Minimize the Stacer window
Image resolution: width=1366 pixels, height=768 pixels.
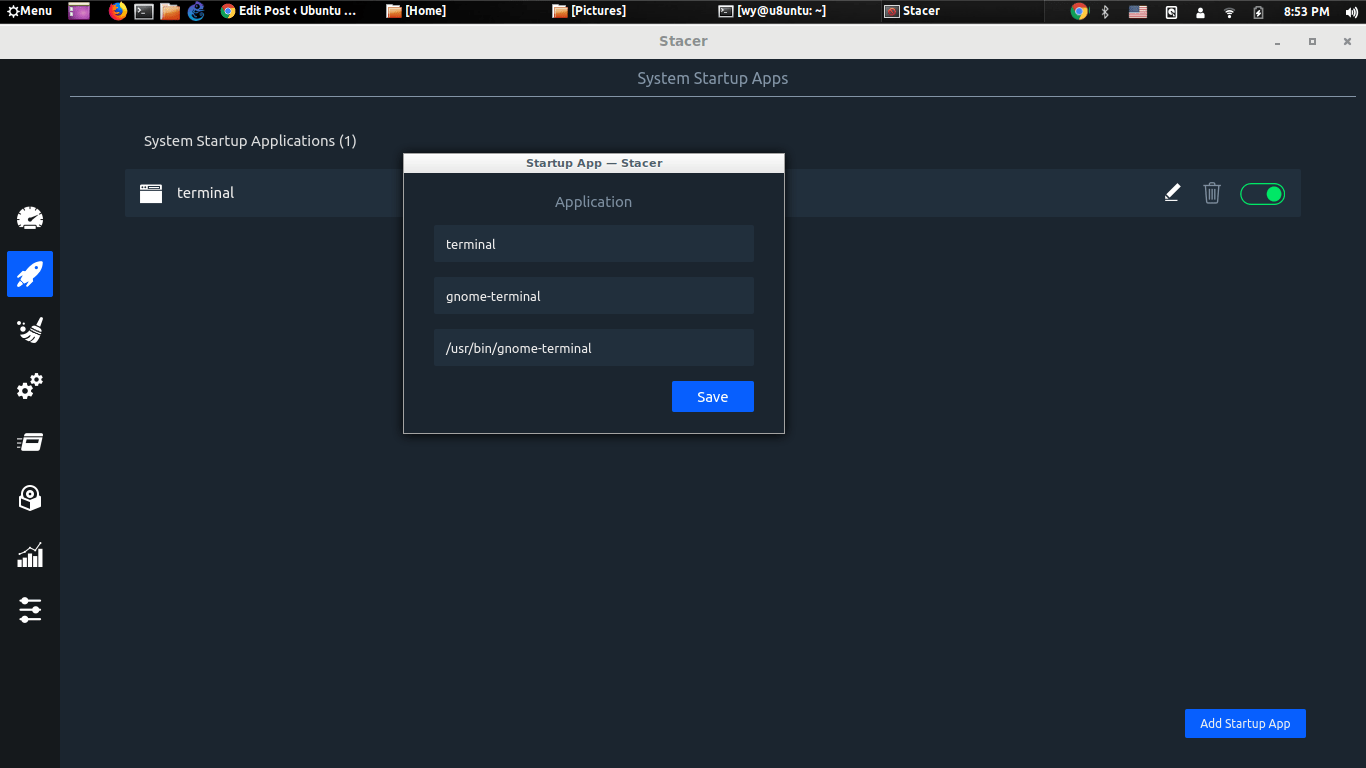tap(1277, 42)
